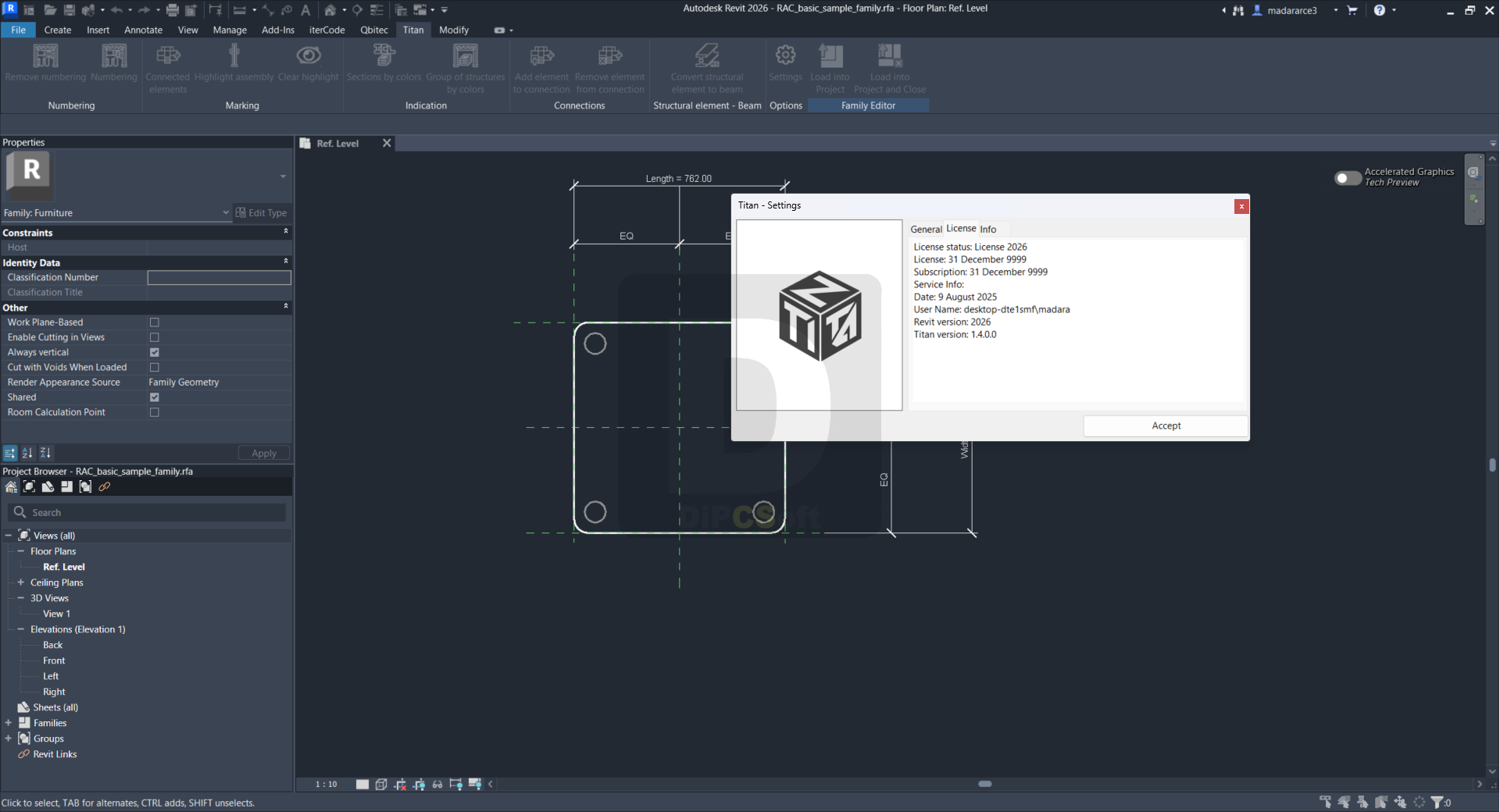Expand the Ceiling Plans node
The height and width of the screenshot is (812, 1500).
click(21, 582)
